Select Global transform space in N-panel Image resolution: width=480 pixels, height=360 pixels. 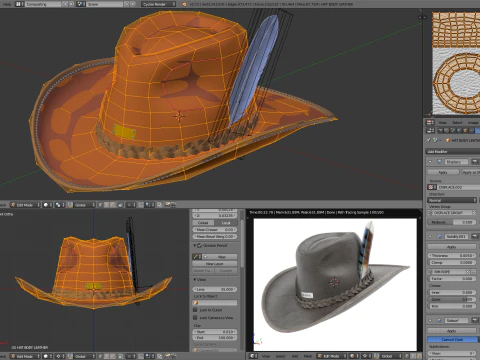point(203,223)
